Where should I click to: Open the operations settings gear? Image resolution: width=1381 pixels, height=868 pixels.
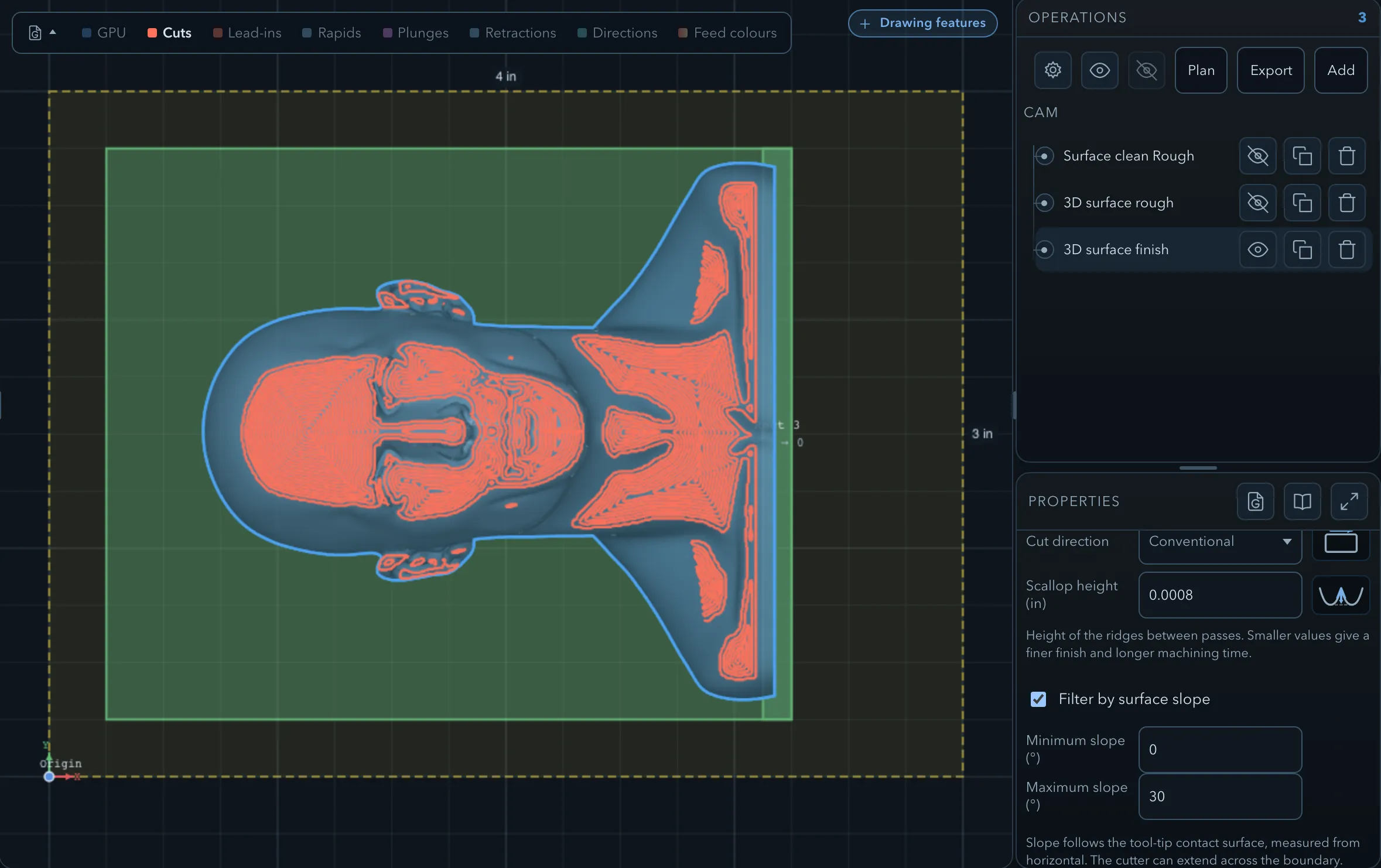(1053, 70)
